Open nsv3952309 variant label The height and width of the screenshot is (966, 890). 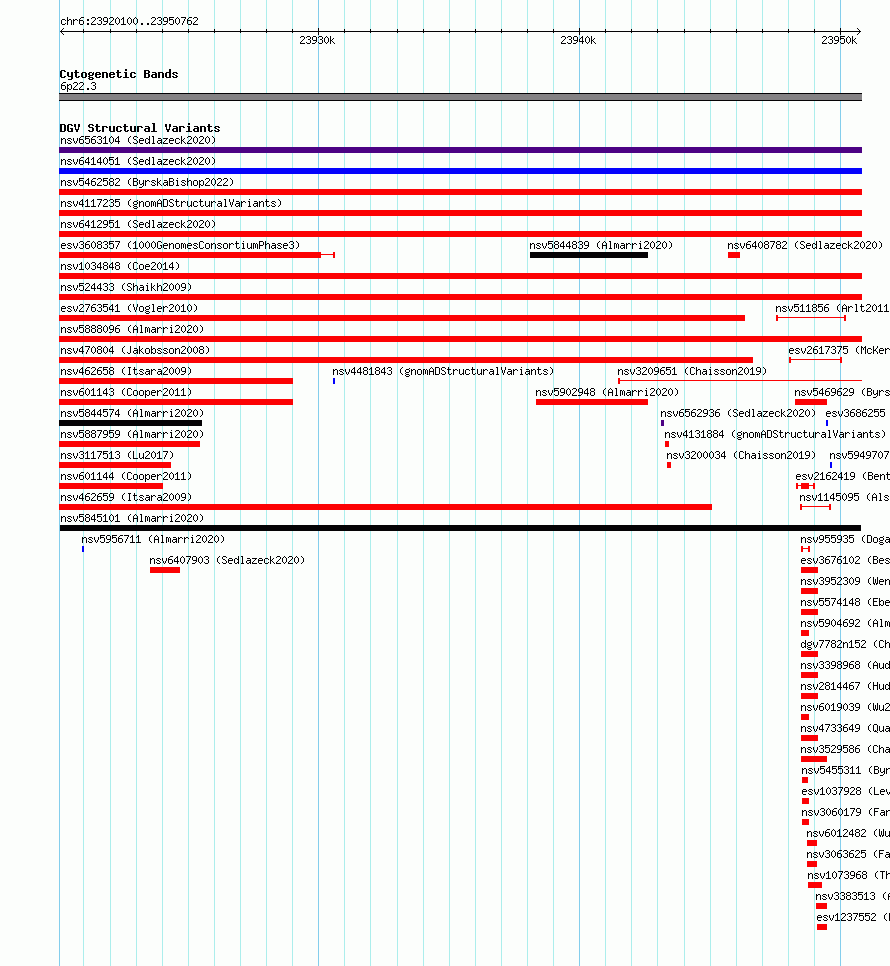[x=845, y=581]
